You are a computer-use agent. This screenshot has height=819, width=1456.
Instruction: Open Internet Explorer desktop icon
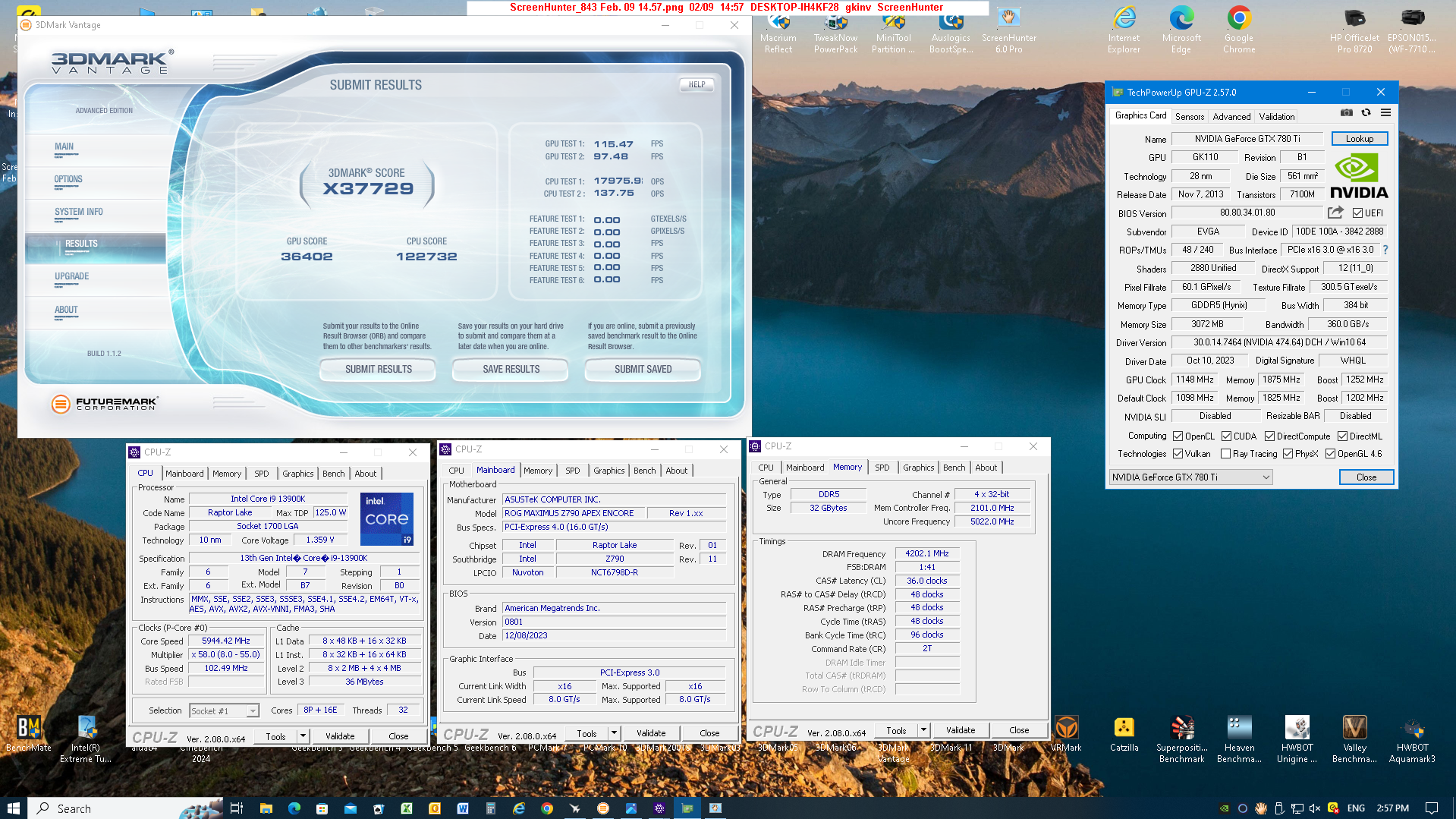pyautogui.click(x=1124, y=30)
